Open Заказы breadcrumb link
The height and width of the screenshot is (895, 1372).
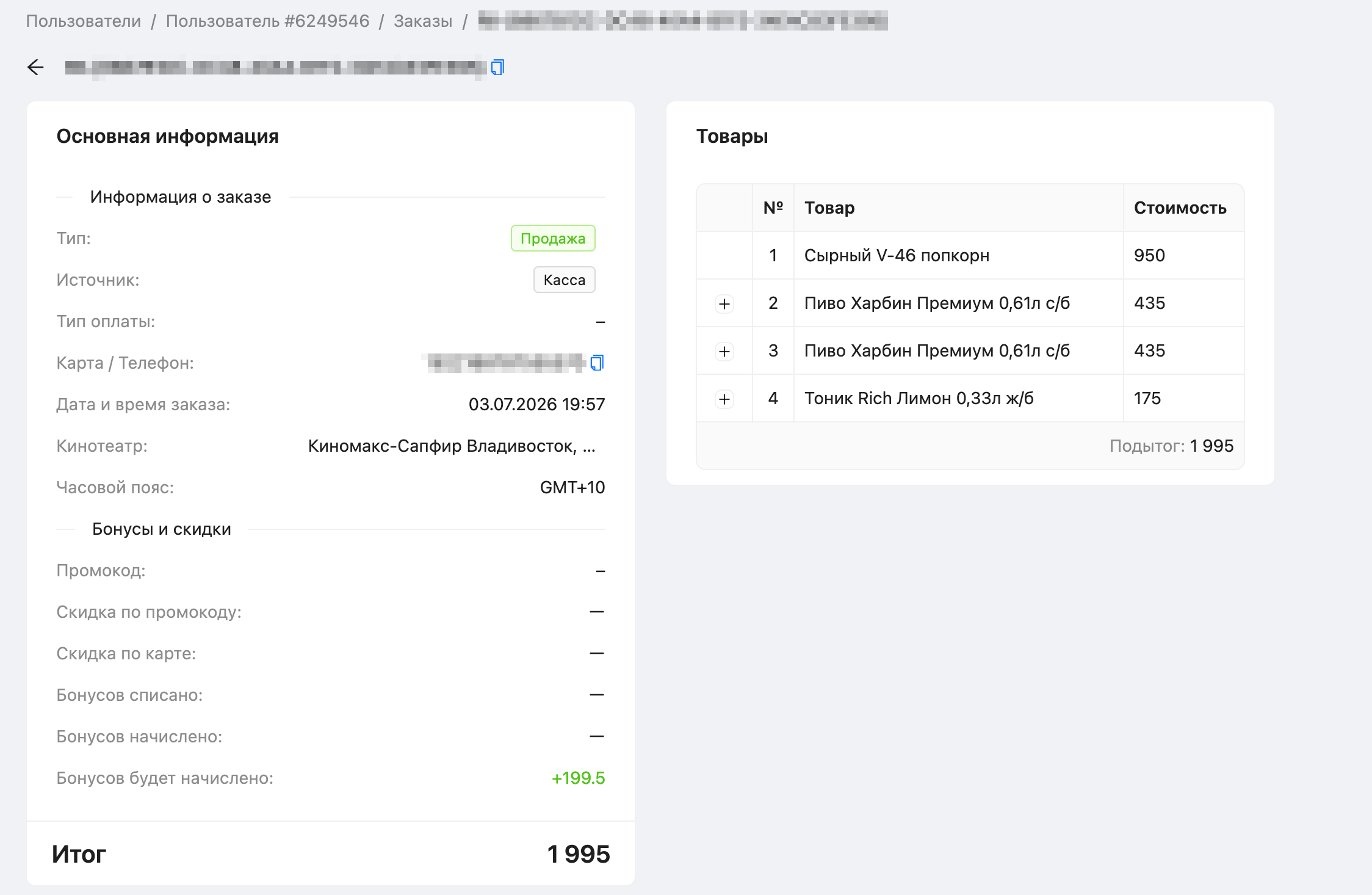point(423,21)
